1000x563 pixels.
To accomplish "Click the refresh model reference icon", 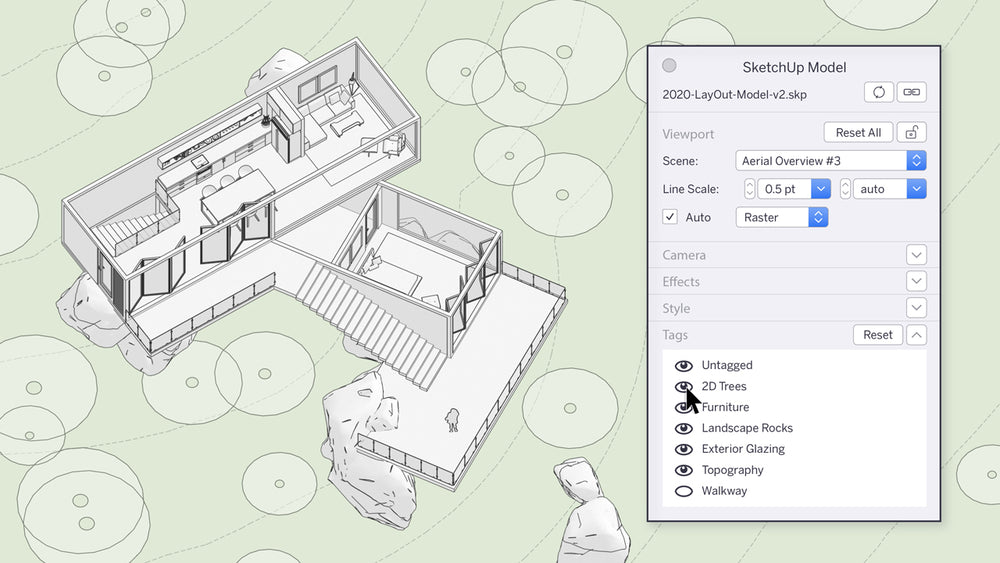I will [878, 93].
